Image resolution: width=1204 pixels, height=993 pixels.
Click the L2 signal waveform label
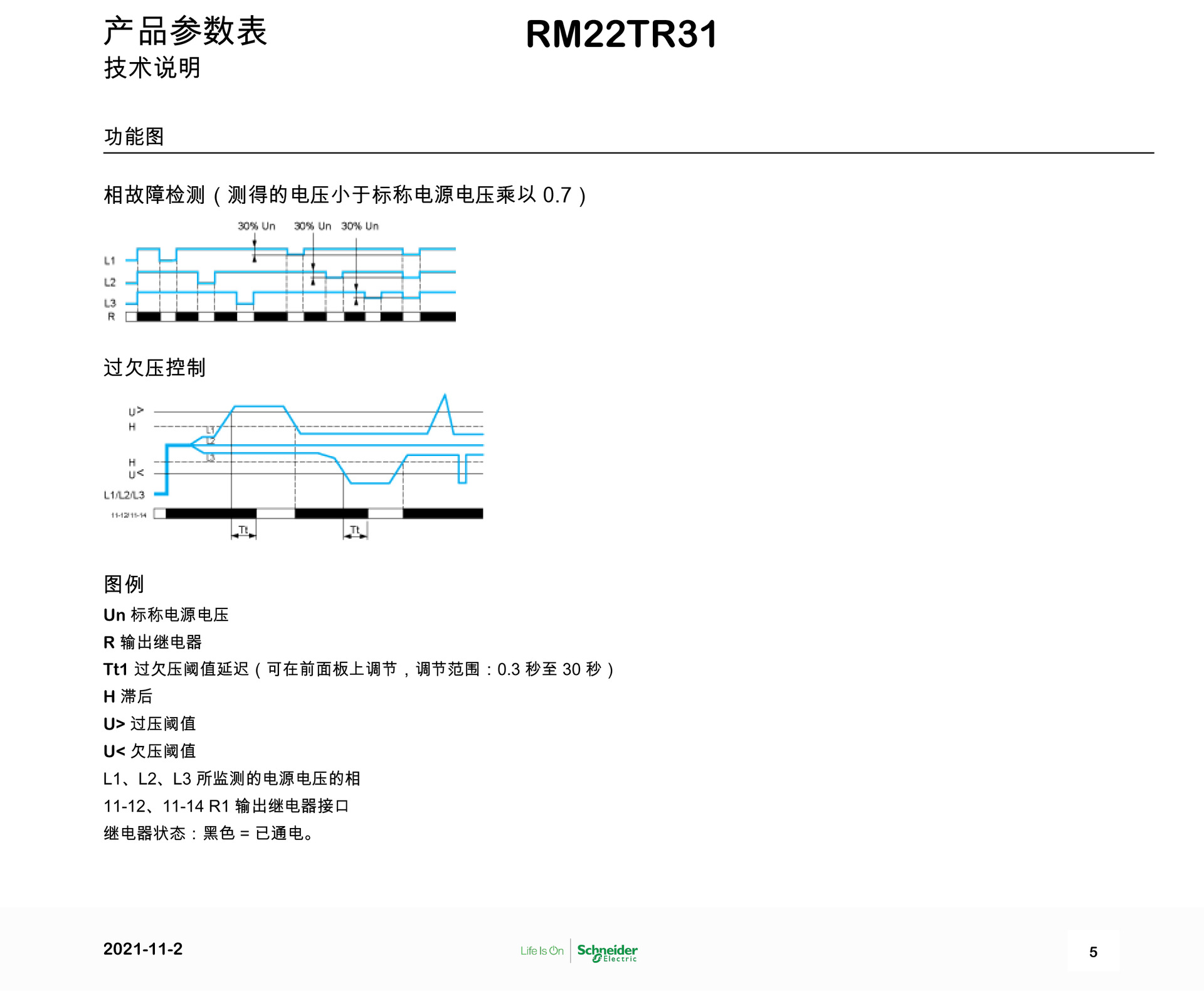point(110,282)
